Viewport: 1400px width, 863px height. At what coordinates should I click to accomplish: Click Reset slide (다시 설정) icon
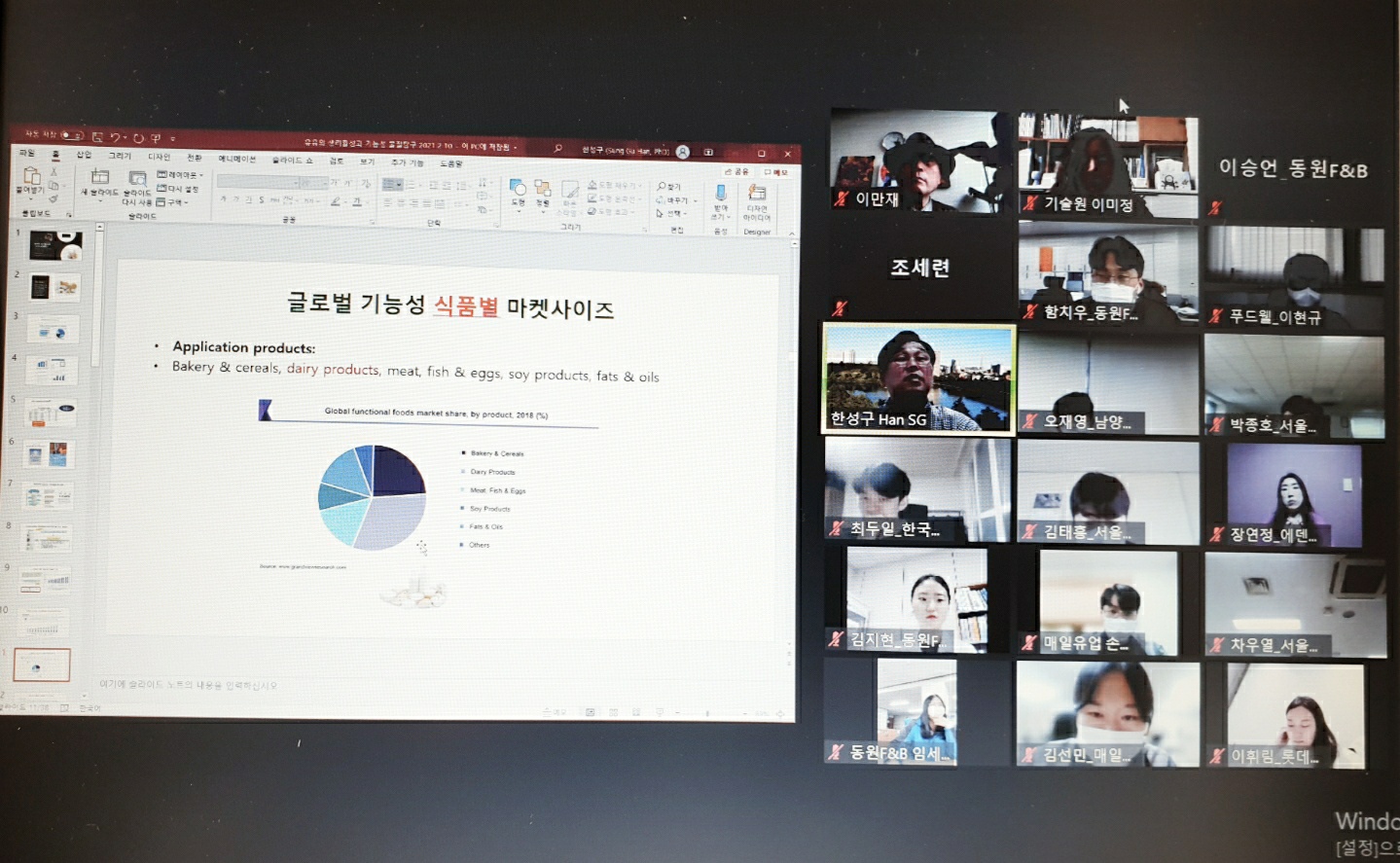coord(162,188)
